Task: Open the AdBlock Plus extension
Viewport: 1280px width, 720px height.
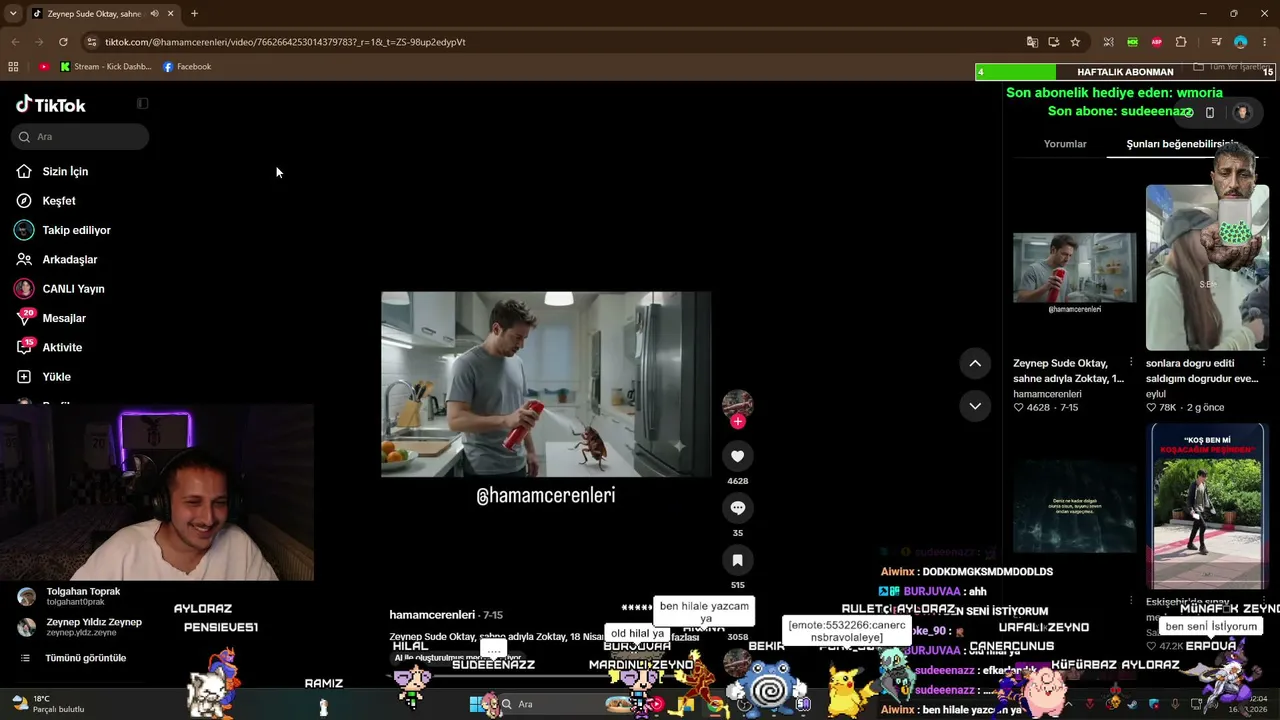Action: 1157,42
